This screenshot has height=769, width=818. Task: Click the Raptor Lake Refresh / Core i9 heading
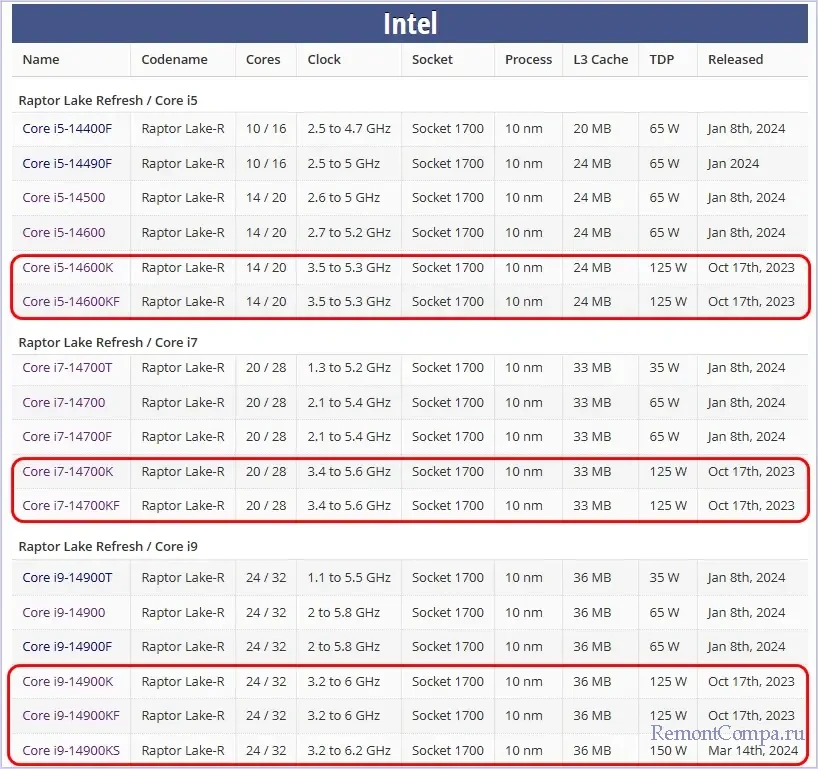point(108,547)
